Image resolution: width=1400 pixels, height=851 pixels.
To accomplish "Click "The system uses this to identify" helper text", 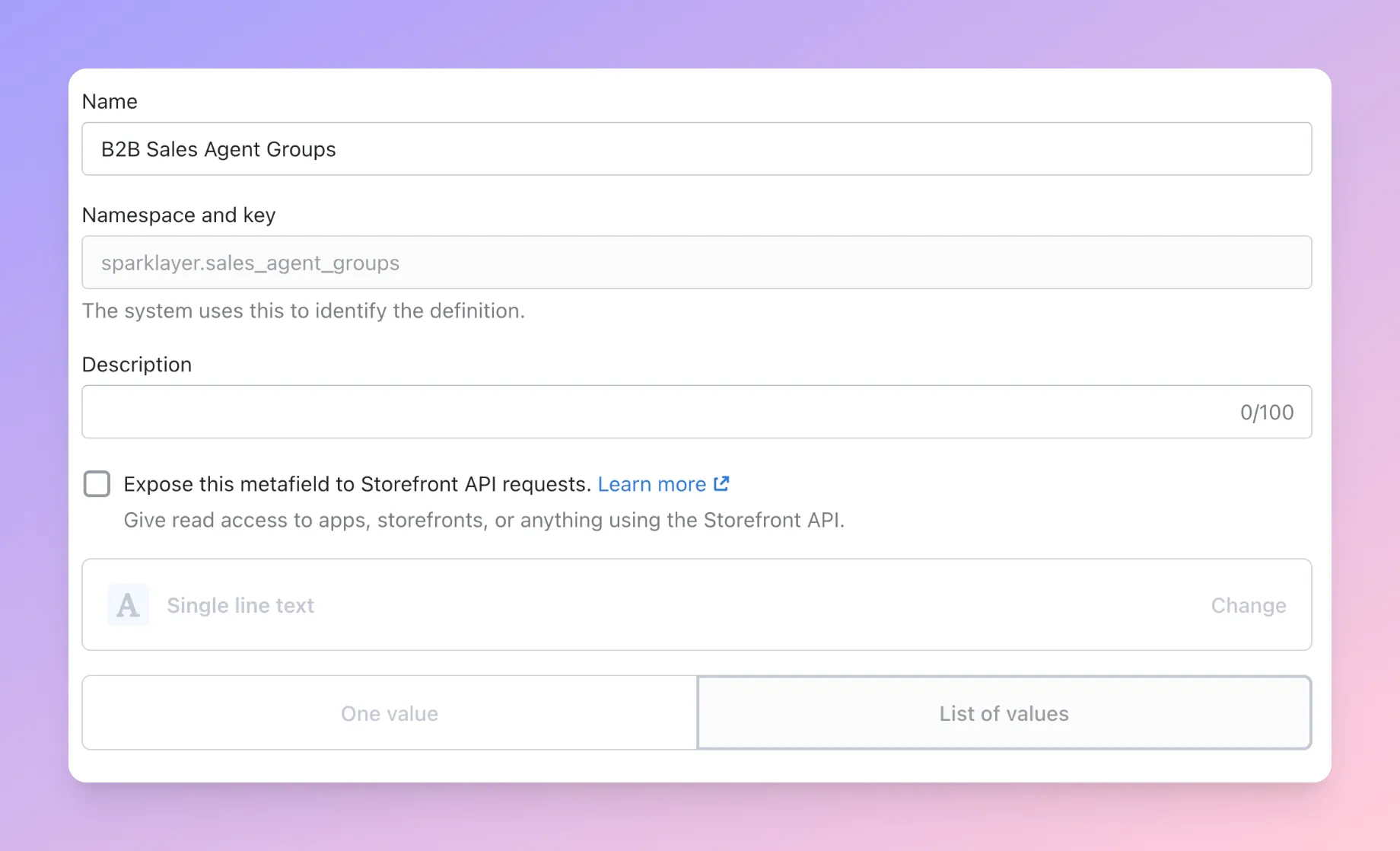I will [304, 311].
